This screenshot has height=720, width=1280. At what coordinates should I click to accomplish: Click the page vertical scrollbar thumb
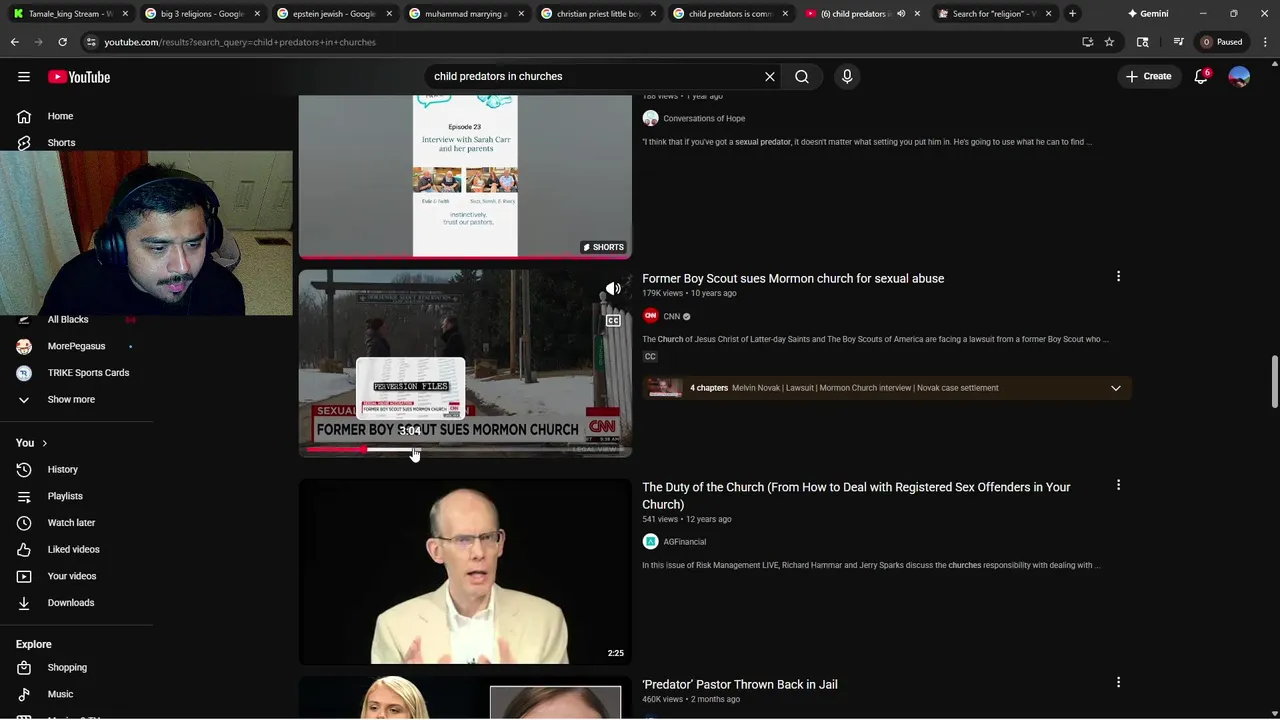coord(1273,382)
